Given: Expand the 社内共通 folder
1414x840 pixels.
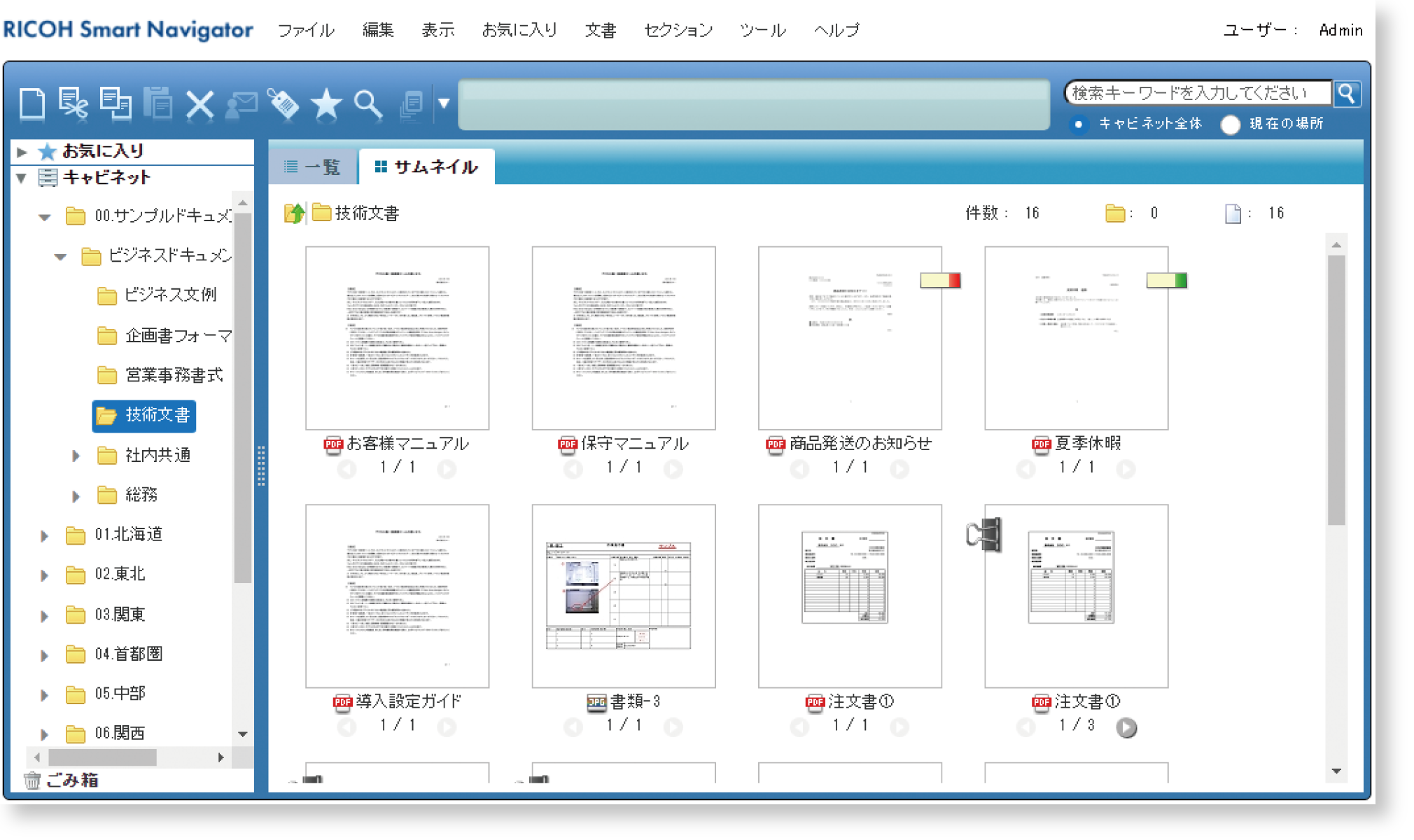Looking at the screenshot, I should click(76, 456).
